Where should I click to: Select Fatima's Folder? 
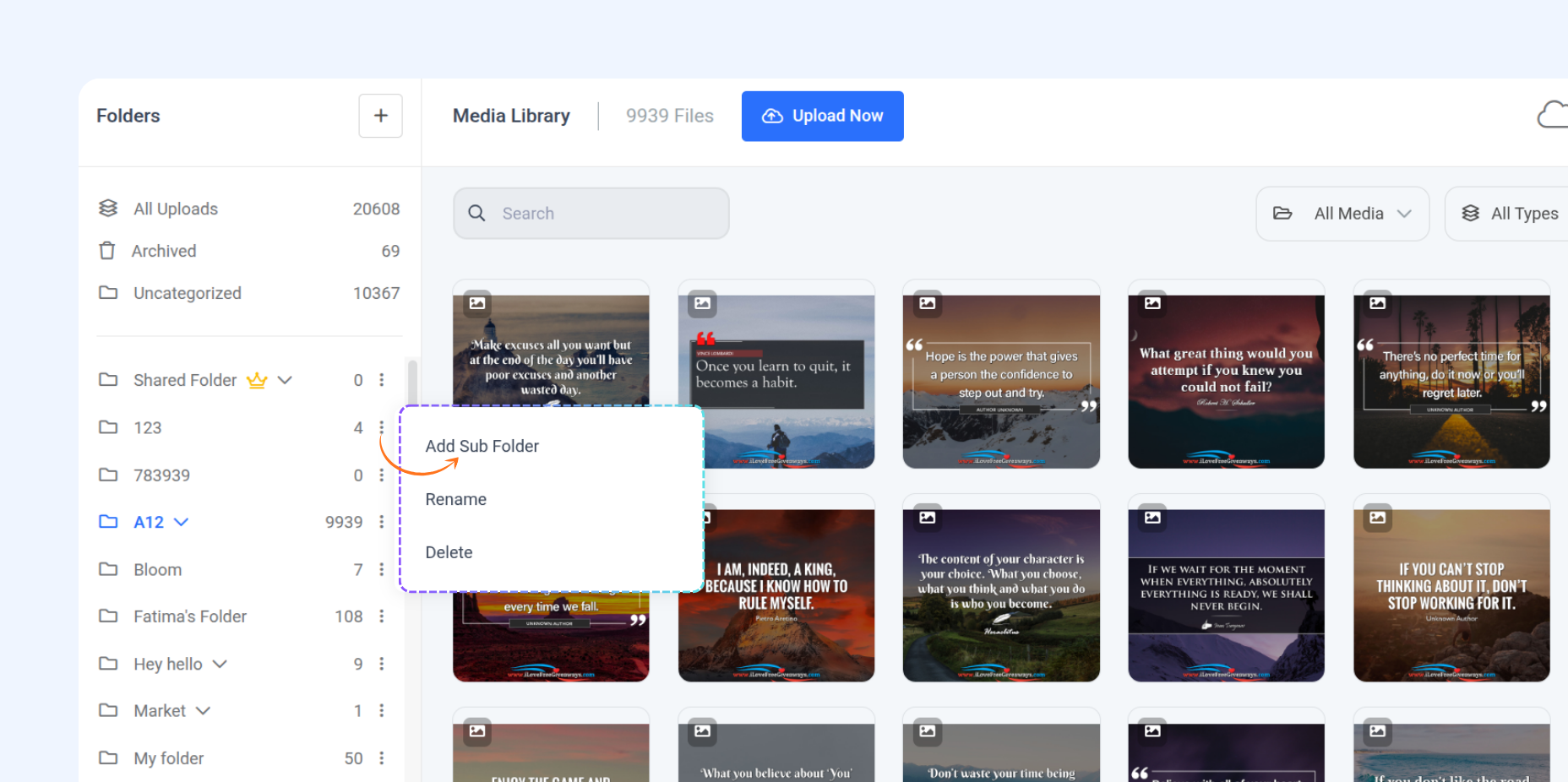coord(190,616)
